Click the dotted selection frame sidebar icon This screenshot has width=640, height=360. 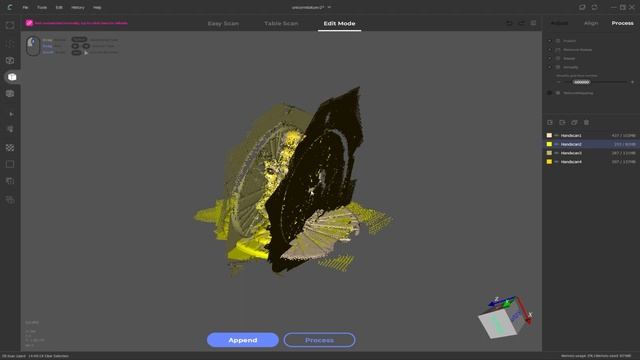[x=10, y=44]
